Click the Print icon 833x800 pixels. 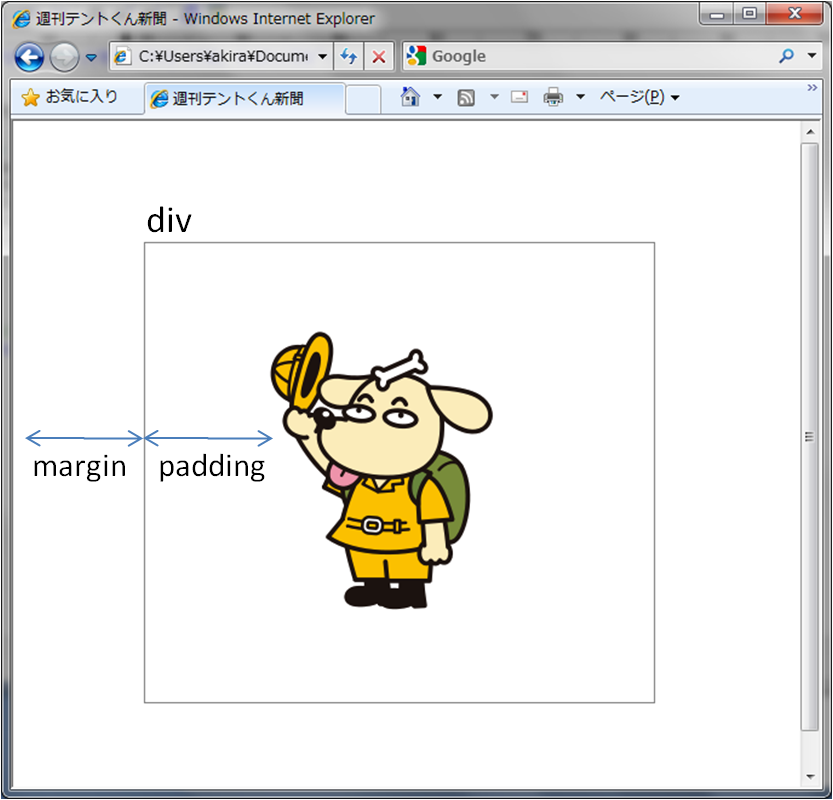(553, 97)
